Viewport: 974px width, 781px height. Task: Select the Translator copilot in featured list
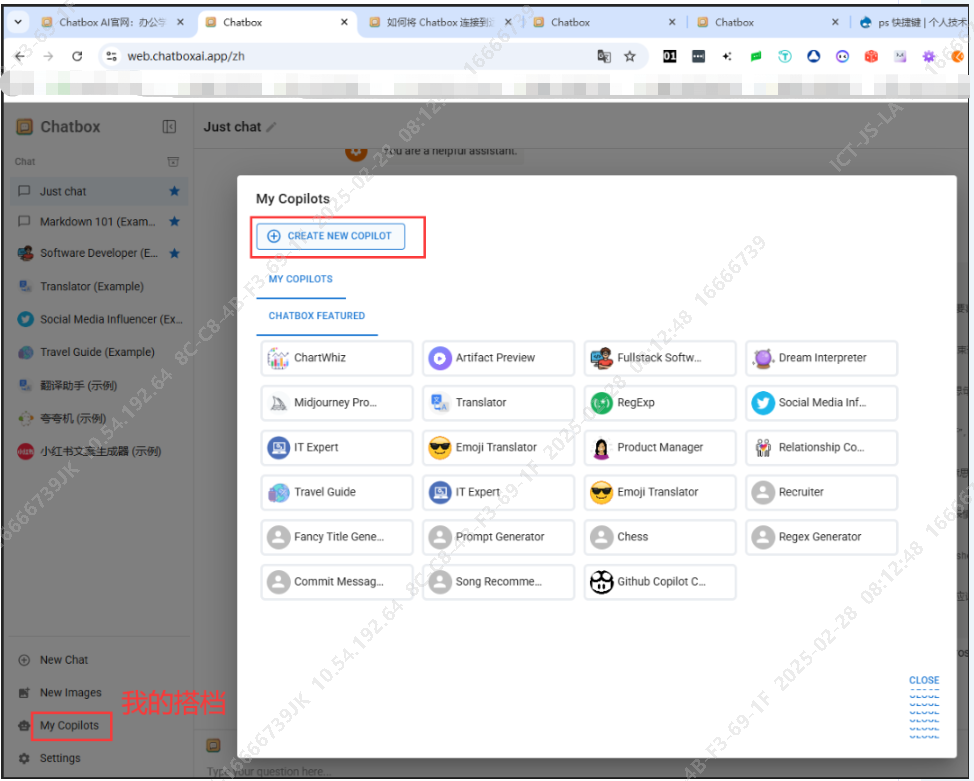(498, 403)
